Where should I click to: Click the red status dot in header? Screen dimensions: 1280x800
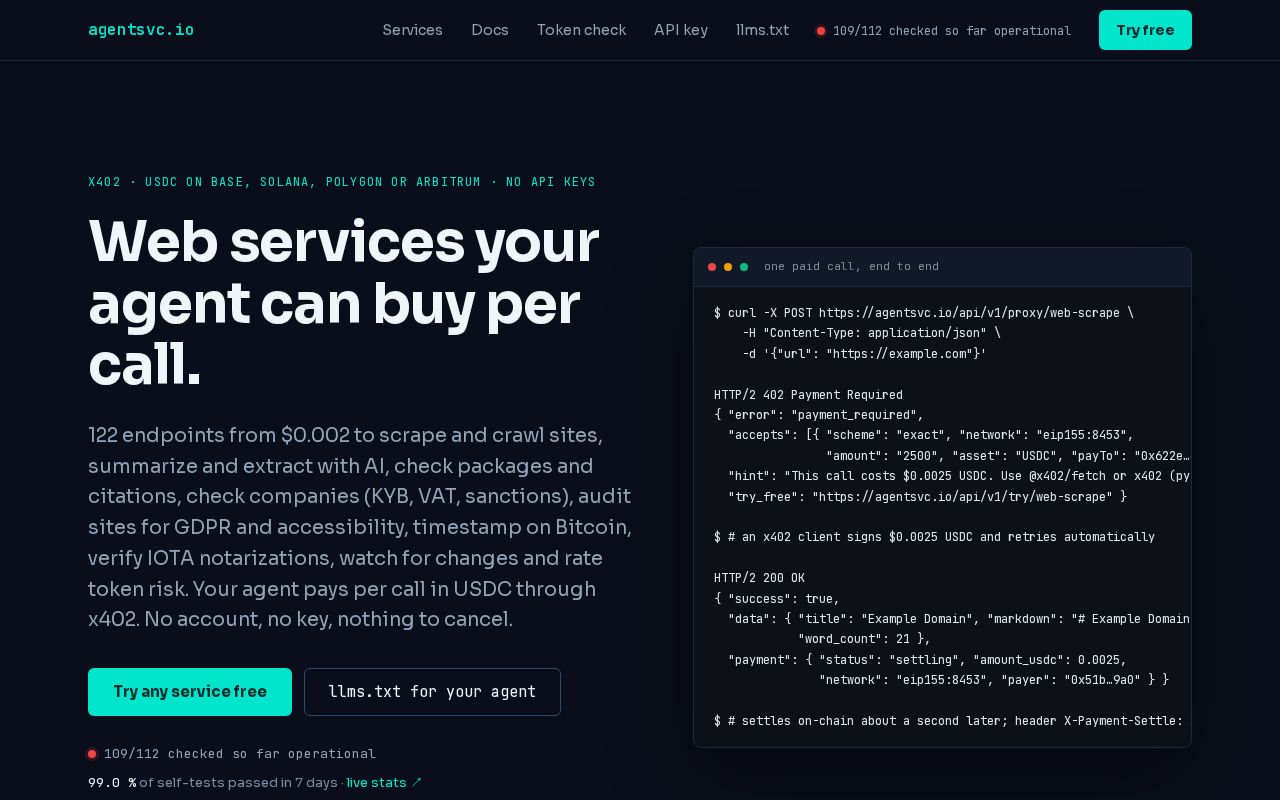821,31
